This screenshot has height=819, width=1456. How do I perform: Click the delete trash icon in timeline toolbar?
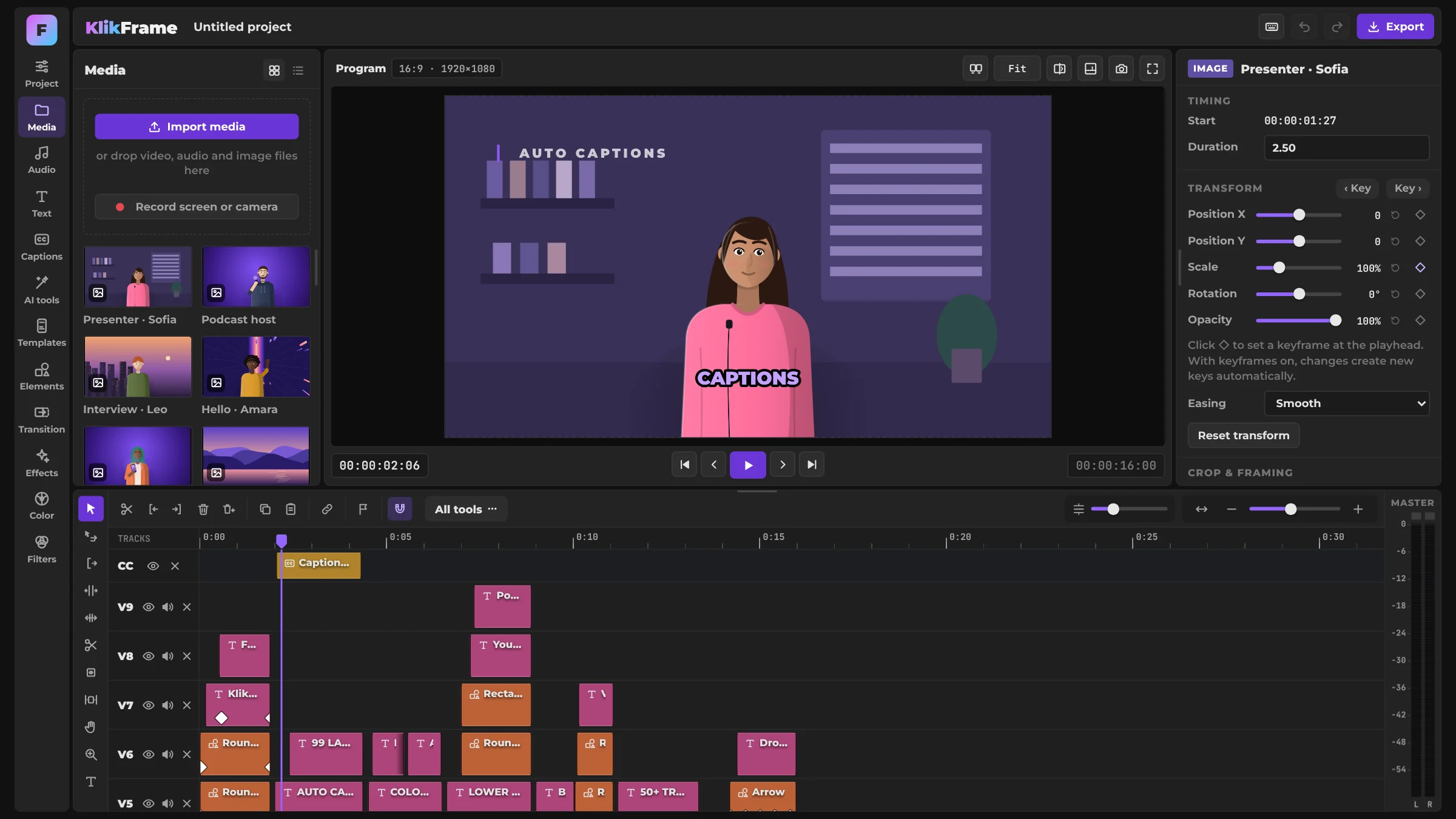(x=203, y=509)
